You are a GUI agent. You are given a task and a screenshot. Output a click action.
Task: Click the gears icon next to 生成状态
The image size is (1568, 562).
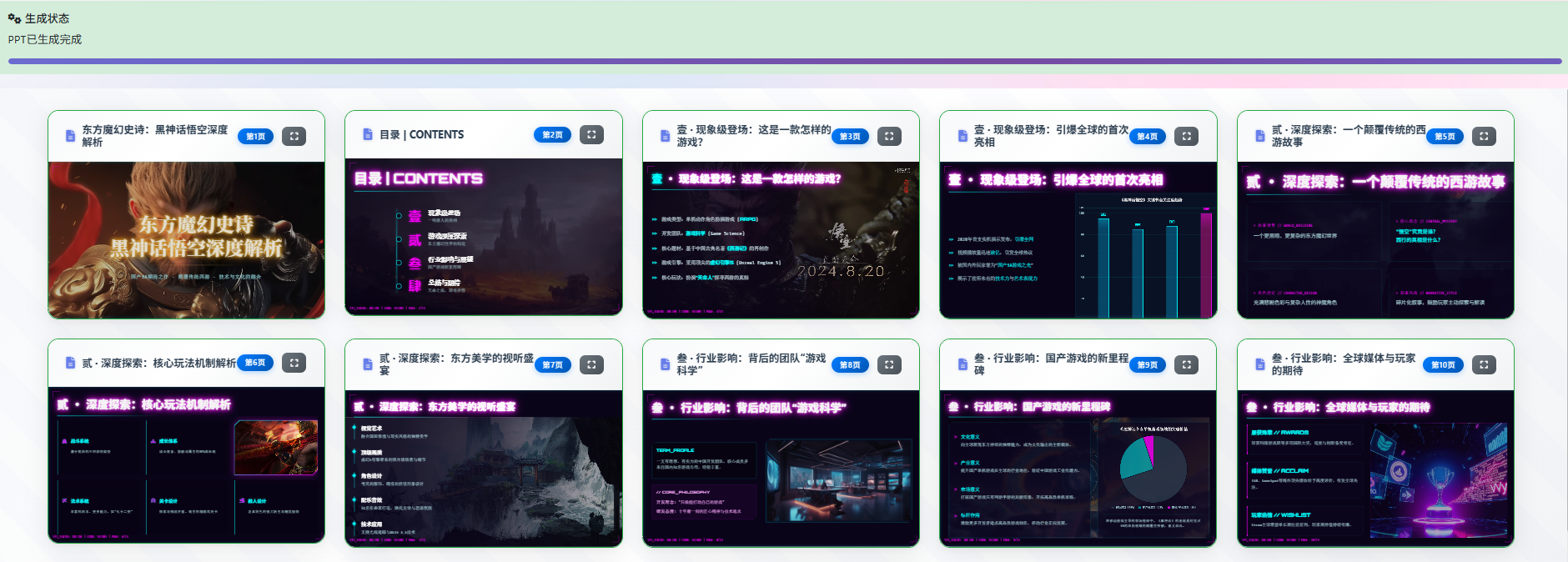pyautogui.click(x=14, y=18)
